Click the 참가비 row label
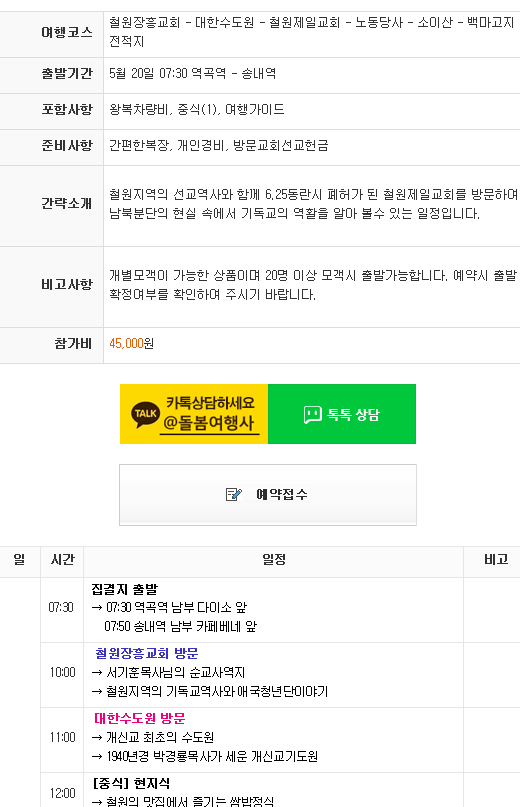Image resolution: width=520 pixels, height=807 pixels. [x=73, y=343]
